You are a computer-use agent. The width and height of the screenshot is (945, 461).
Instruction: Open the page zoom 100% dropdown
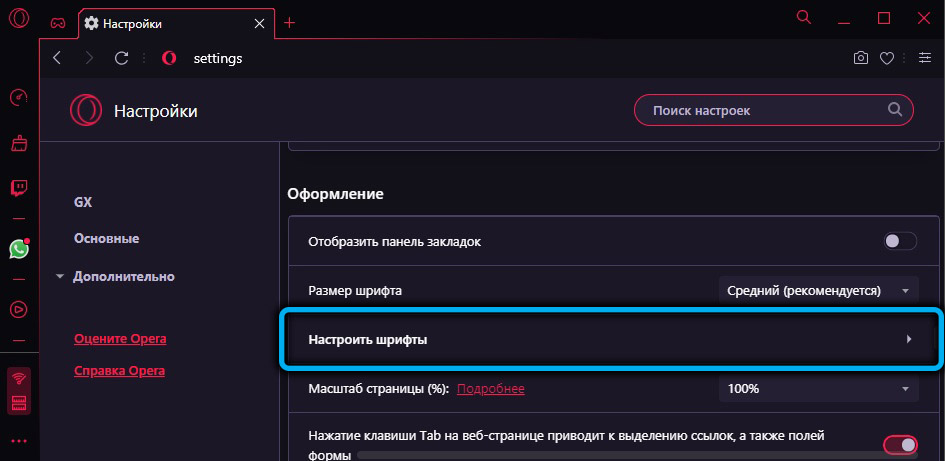[817, 388]
